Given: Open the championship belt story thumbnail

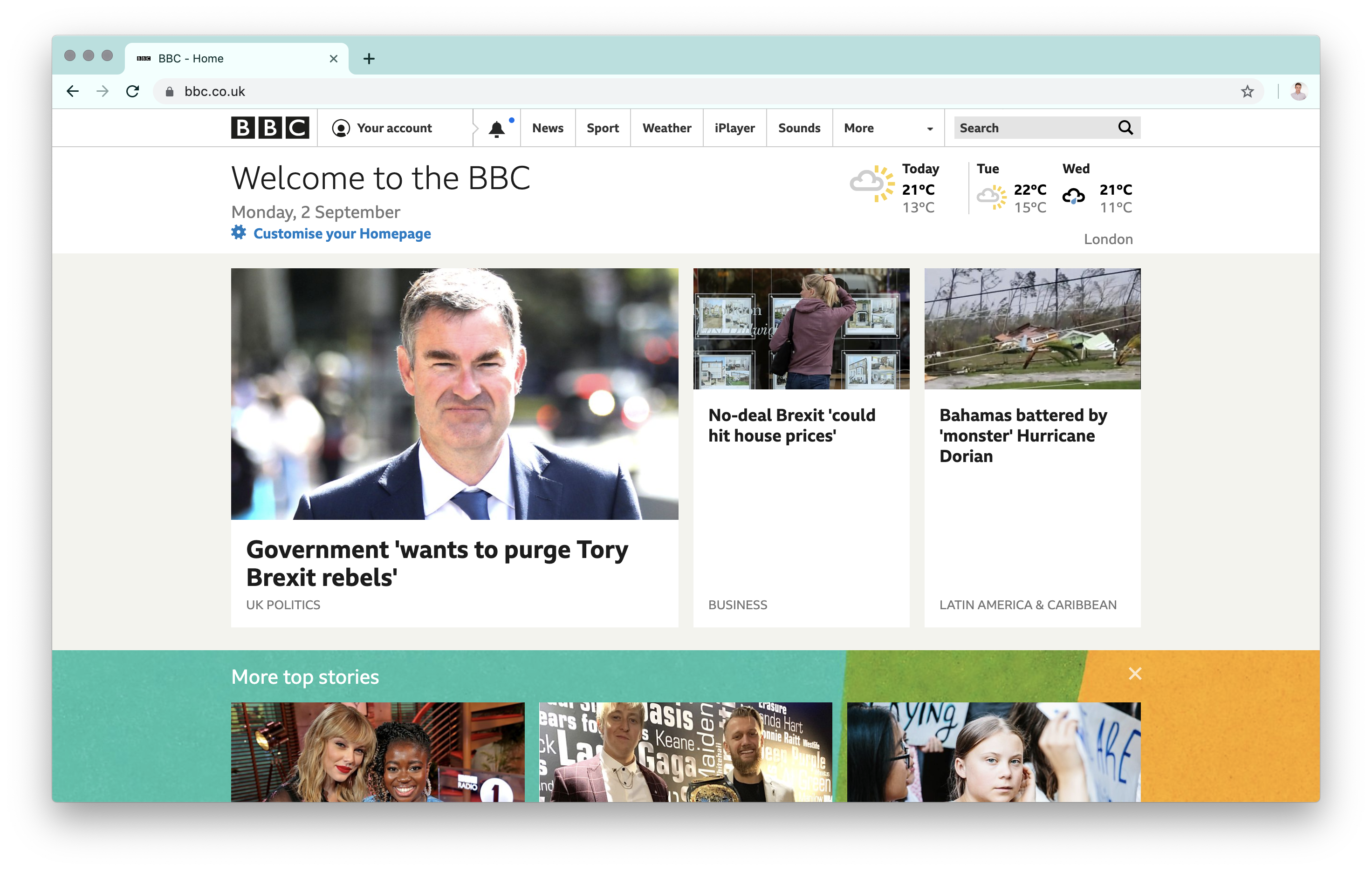Looking at the screenshot, I should [x=686, y=752].
